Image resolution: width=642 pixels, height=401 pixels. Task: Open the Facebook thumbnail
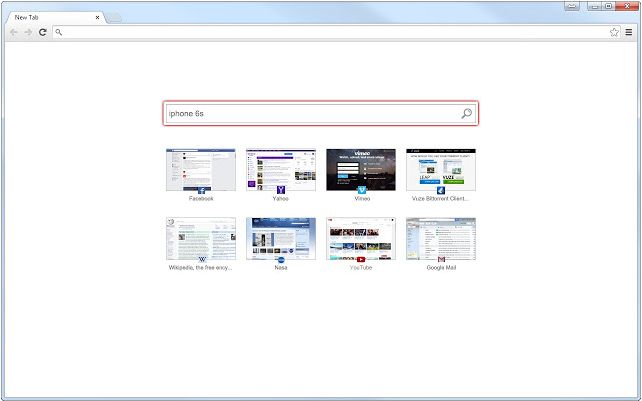tap(201, 170)
